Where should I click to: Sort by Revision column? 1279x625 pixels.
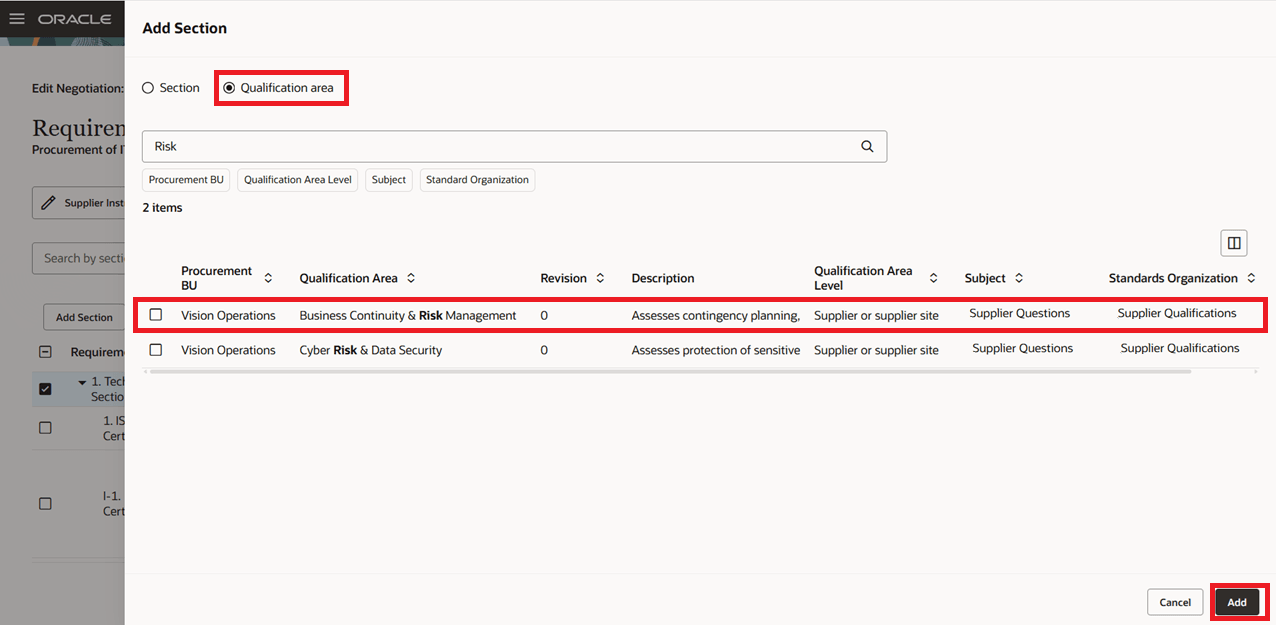pos(600,278)
